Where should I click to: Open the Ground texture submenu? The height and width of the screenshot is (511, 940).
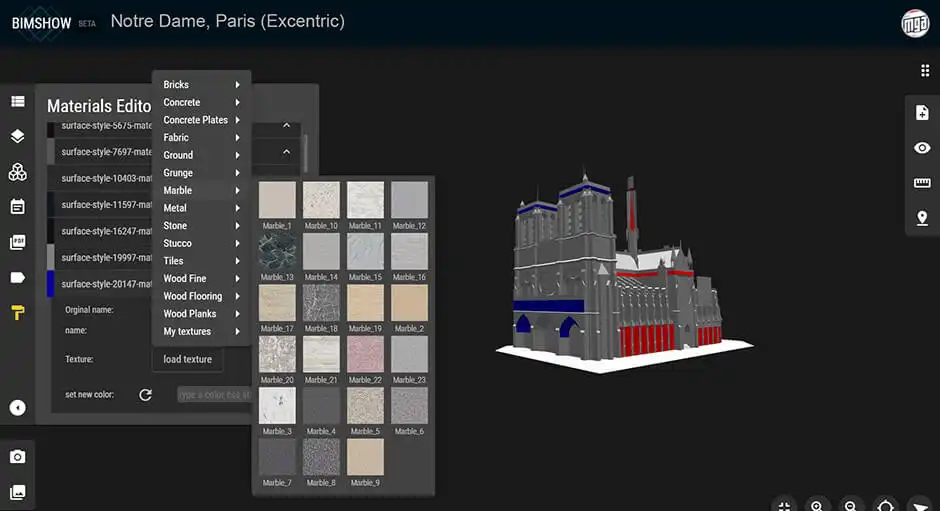[x=201, y=155]
